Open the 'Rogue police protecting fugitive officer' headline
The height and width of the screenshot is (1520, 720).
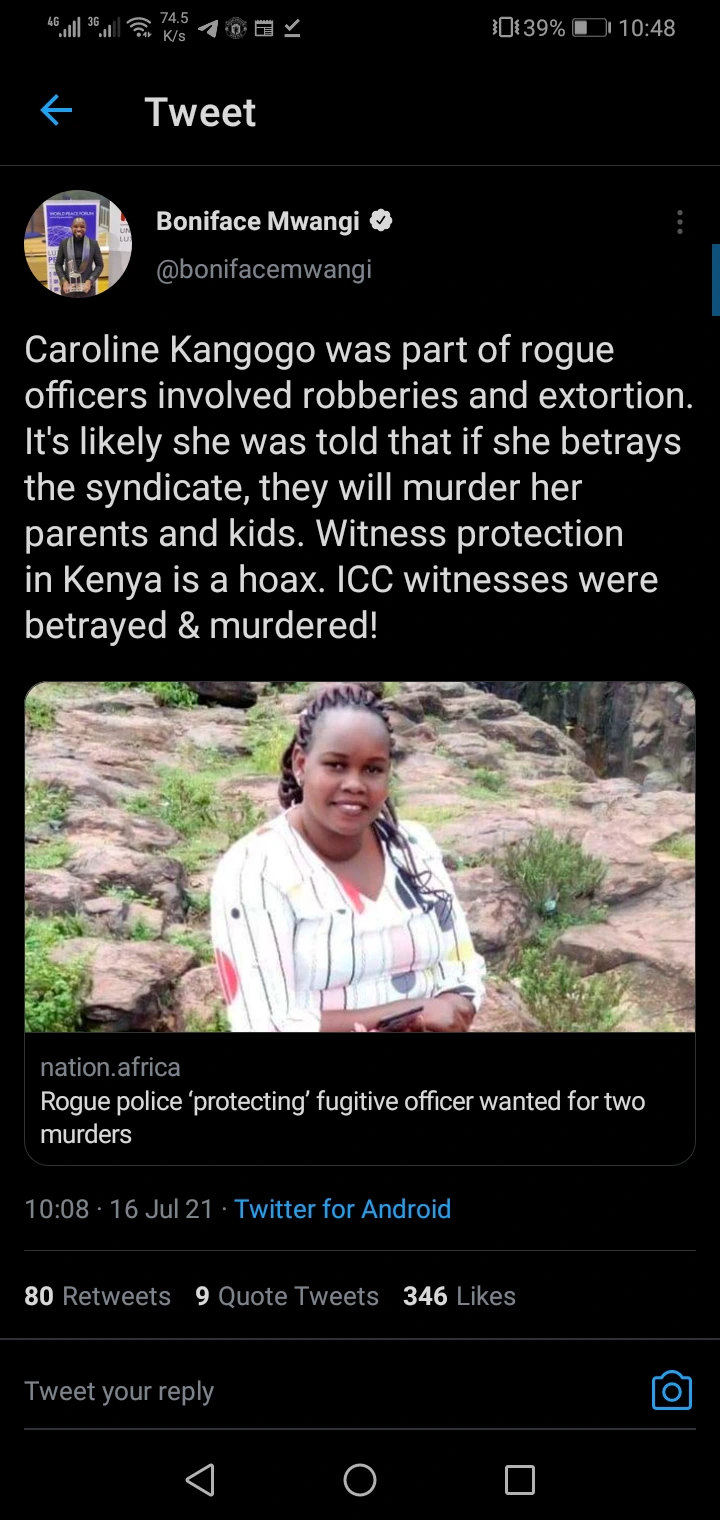click(x=343, y=1117)
